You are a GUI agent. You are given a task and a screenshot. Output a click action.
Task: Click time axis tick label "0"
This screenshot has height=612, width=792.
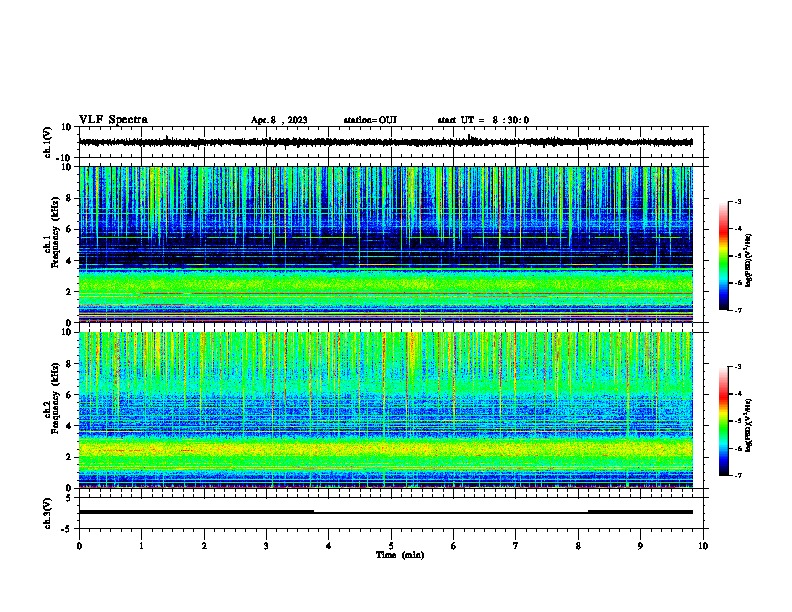pyautogui.click(x=79, y=546)
